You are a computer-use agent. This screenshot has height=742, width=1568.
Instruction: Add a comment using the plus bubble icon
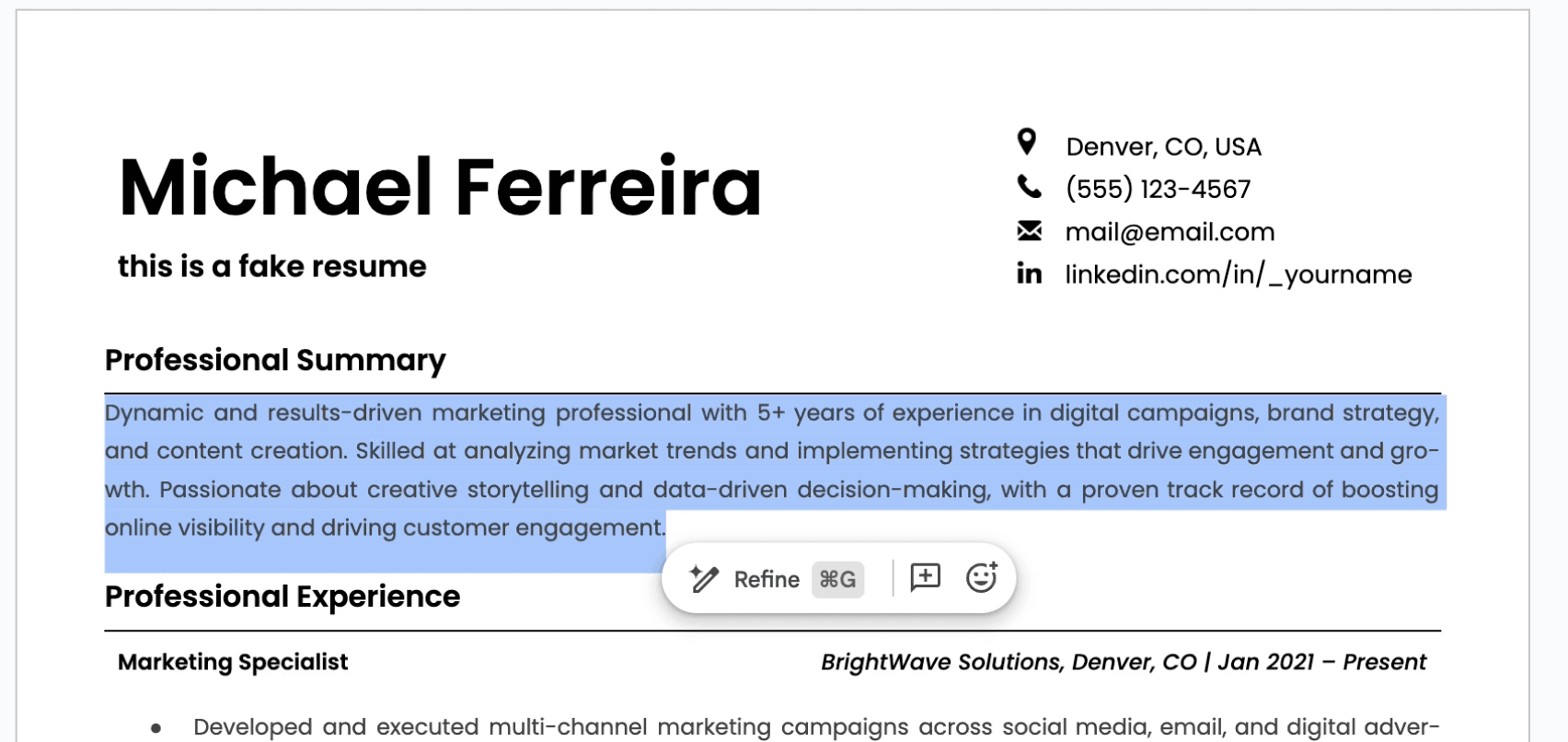click(925, 577)
